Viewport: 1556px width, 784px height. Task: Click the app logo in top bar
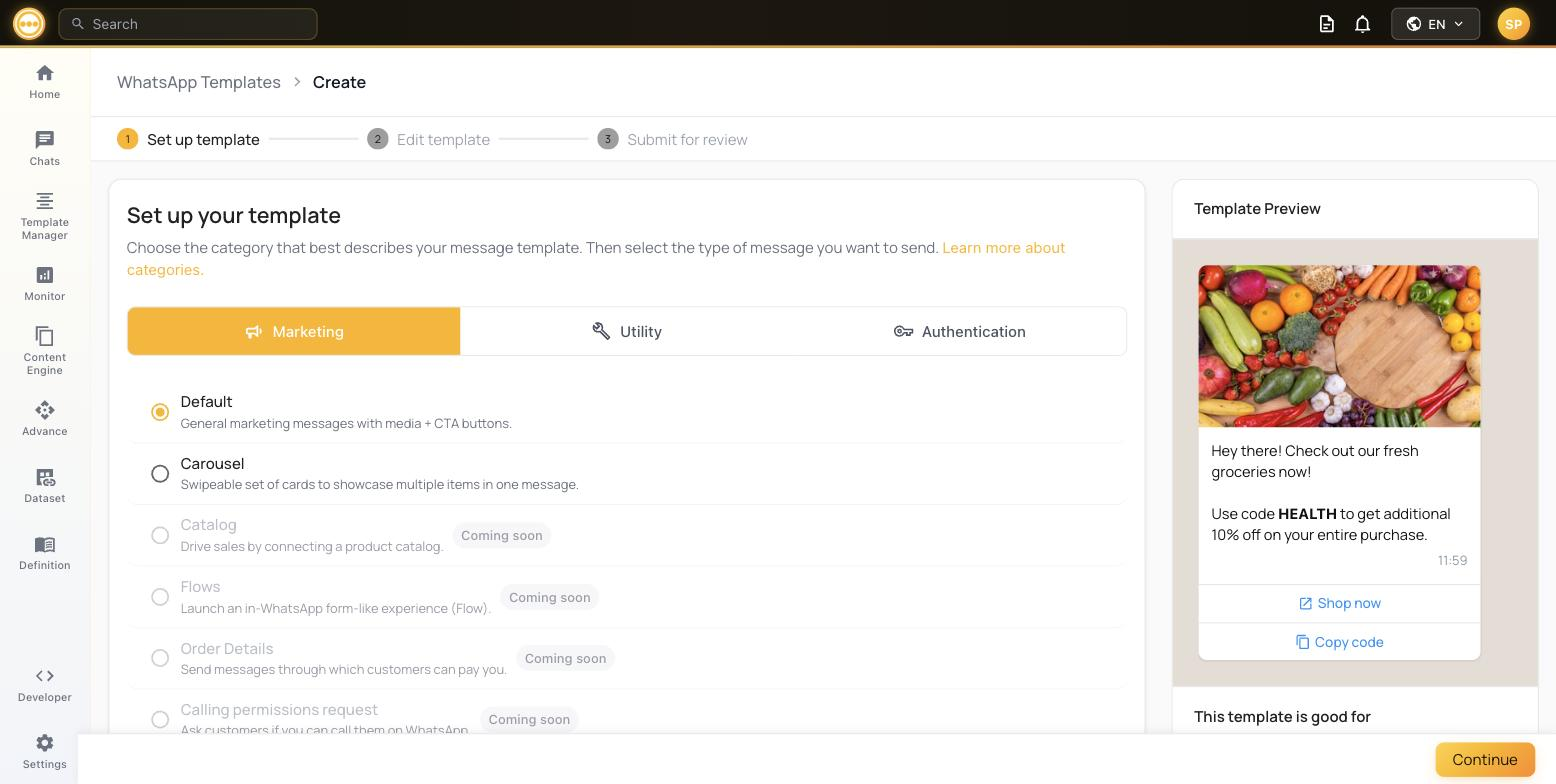29,23
